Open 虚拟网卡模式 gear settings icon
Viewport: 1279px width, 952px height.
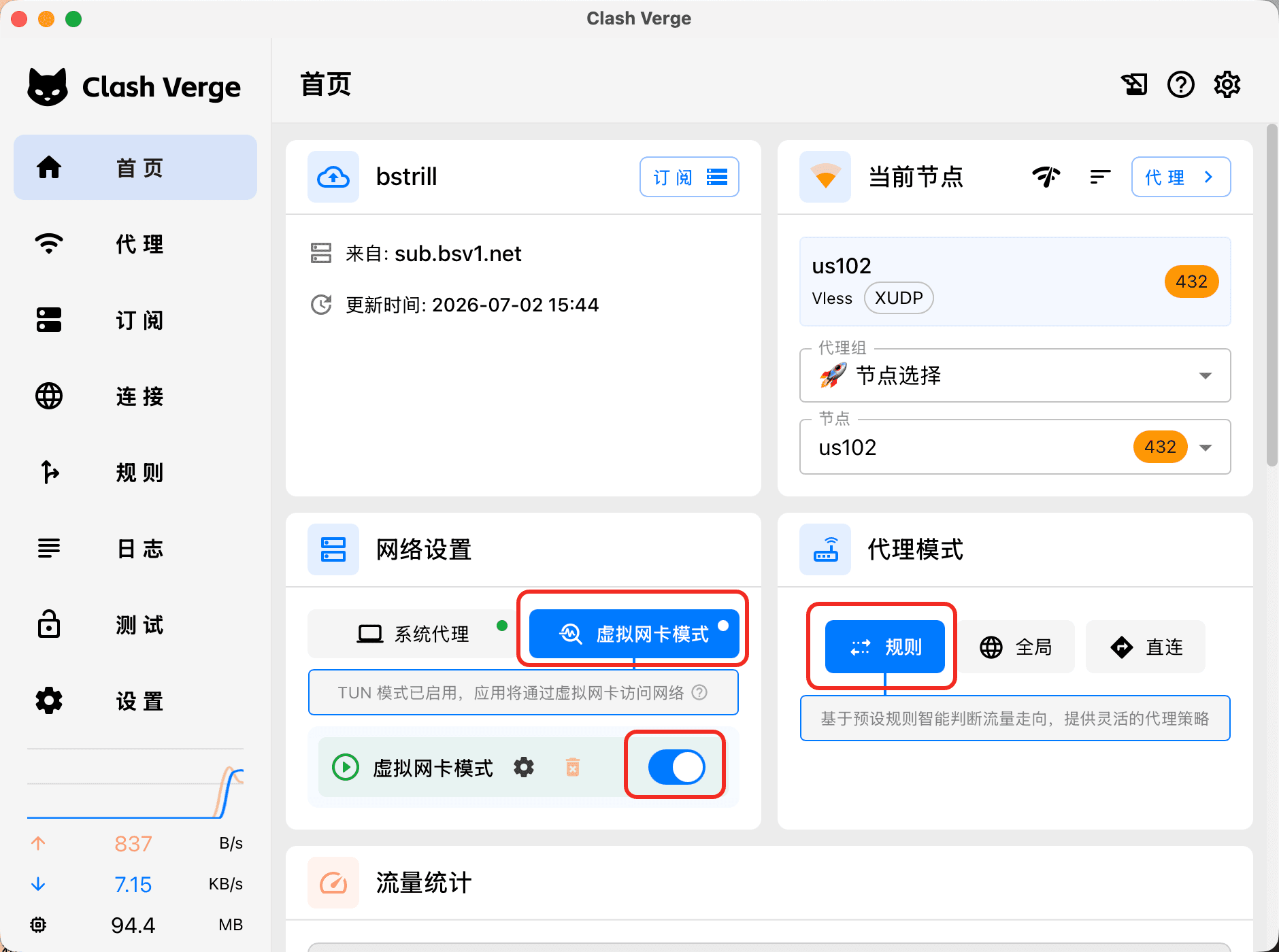click(x=524, y=768)
